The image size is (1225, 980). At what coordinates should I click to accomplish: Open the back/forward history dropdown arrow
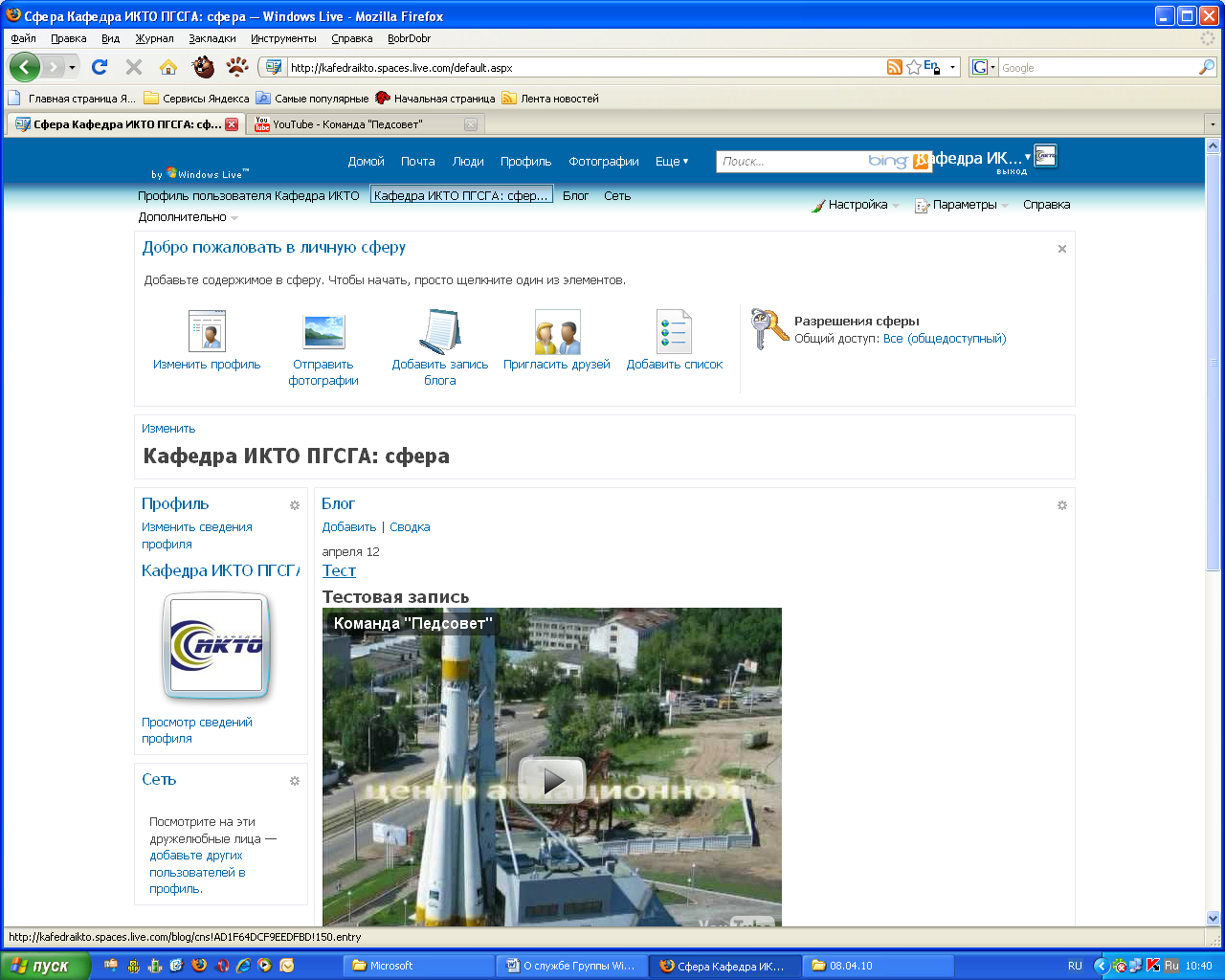pos(72,67)
